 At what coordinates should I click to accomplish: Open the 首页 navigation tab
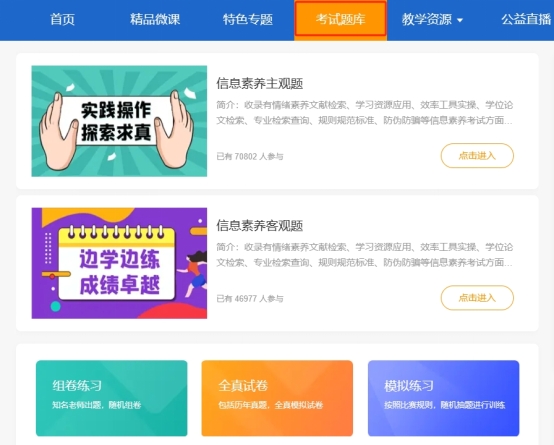click(x=62, y=19)
